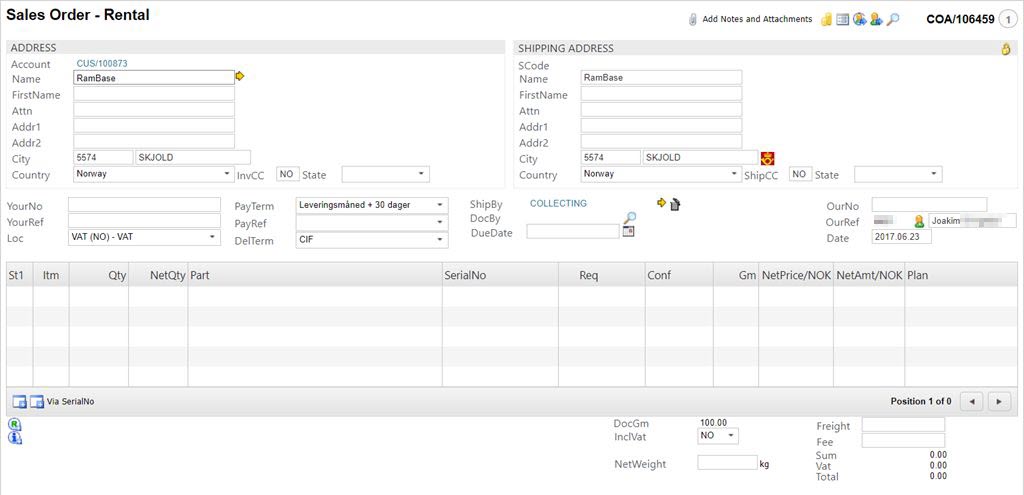This screenshot has height=495, width=1024.
Task: Click the padlock icon in Shipping Address header
Action: 1006,48
